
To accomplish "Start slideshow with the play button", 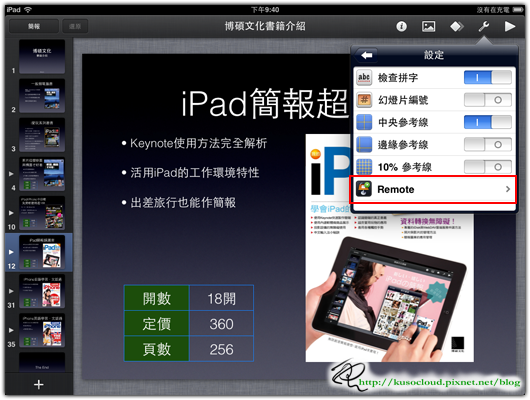I will (510, 26).
